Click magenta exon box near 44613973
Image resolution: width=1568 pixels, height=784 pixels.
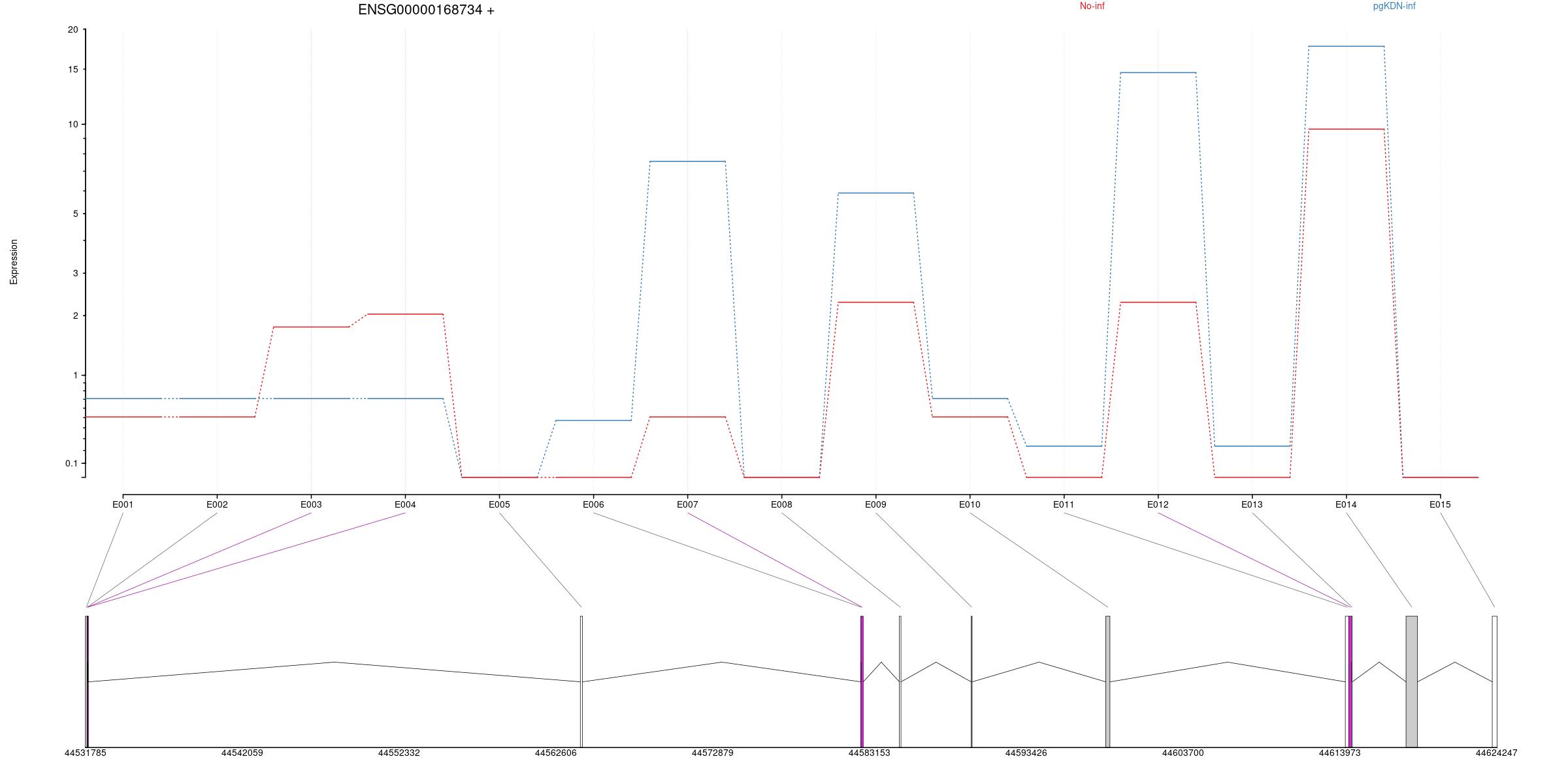1350,681
